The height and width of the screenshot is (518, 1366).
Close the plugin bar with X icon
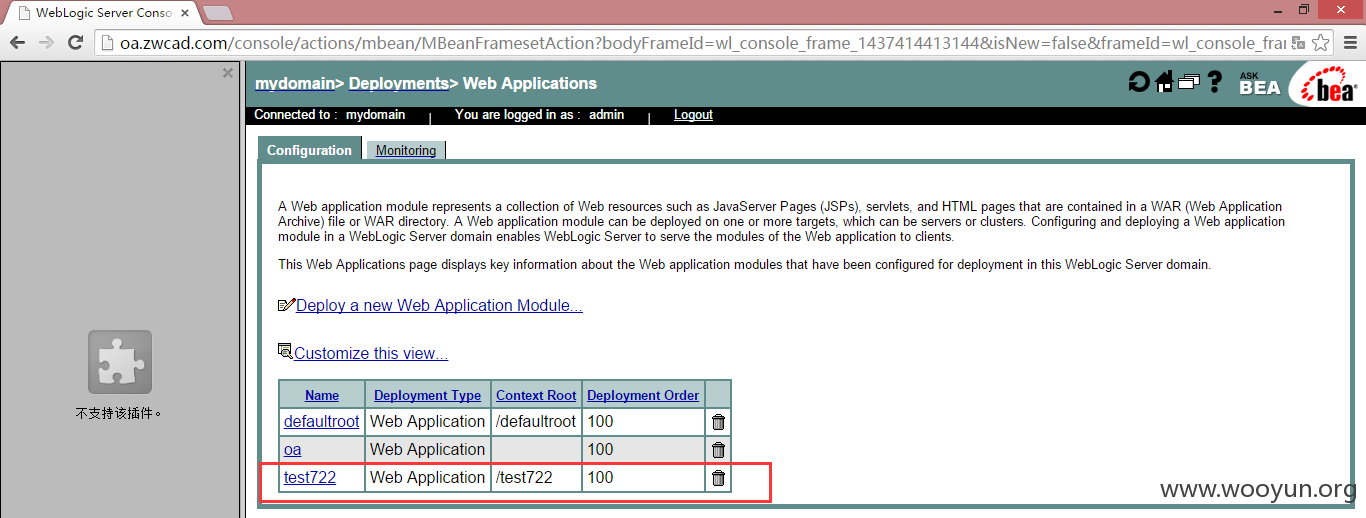tap(228, 73)
